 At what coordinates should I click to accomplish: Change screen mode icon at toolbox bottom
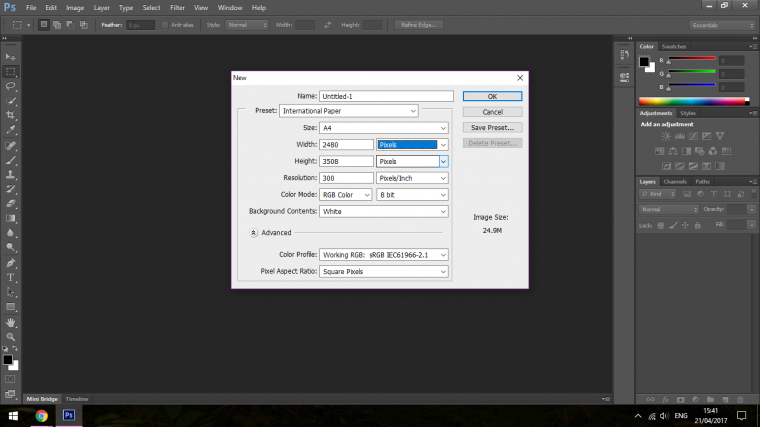click(x=10, y=394)
